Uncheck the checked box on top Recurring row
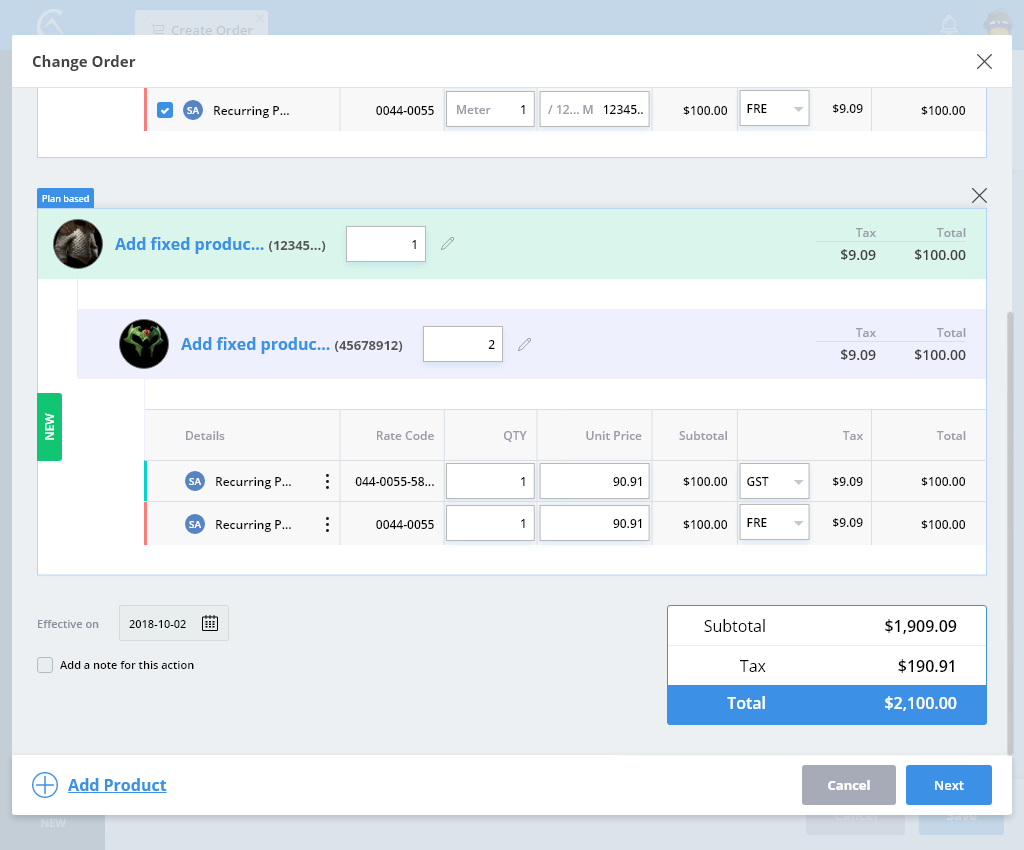This screenshot has height=850, width=1024. pyautogui.click(x=165, y=110)
